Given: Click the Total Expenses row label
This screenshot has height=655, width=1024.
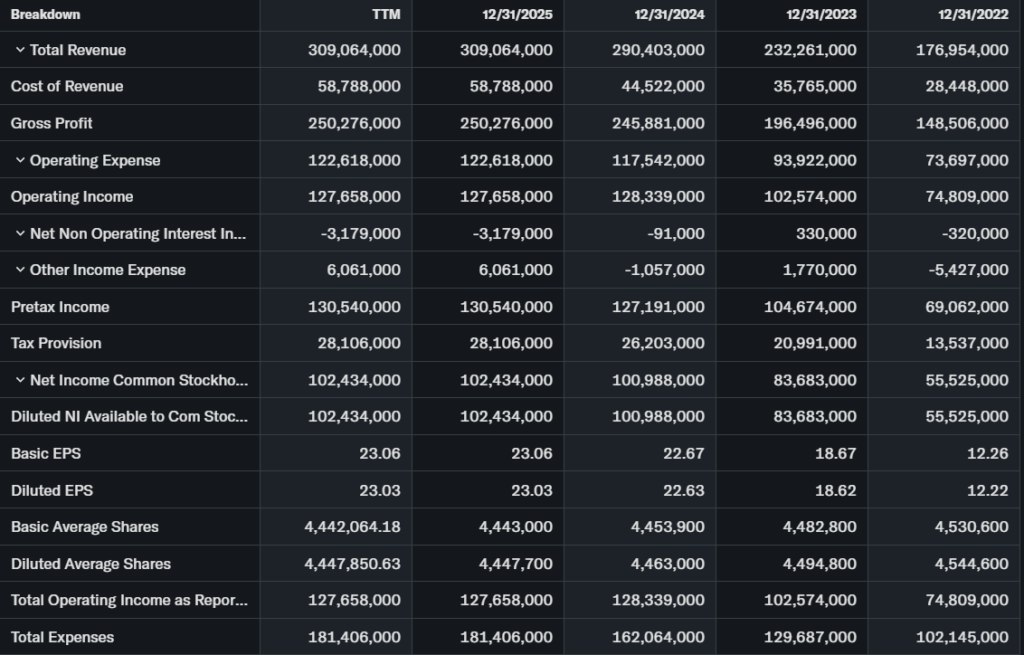Looking at the screenshot, I should click(62, 637).
